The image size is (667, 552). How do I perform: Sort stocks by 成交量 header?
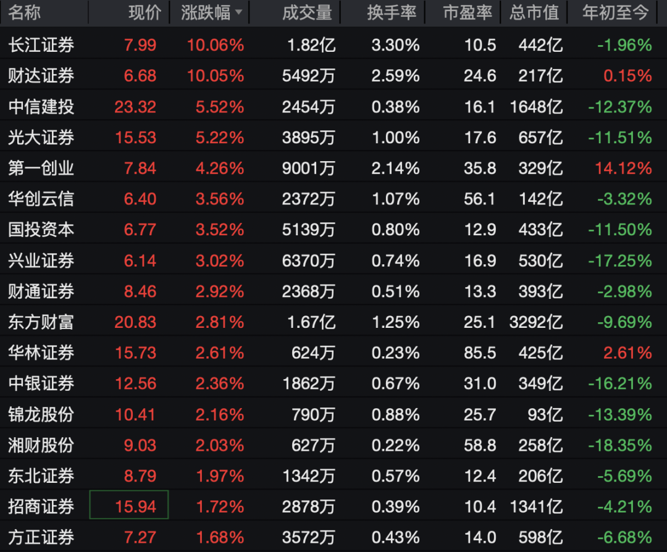[x=306, y=13]
